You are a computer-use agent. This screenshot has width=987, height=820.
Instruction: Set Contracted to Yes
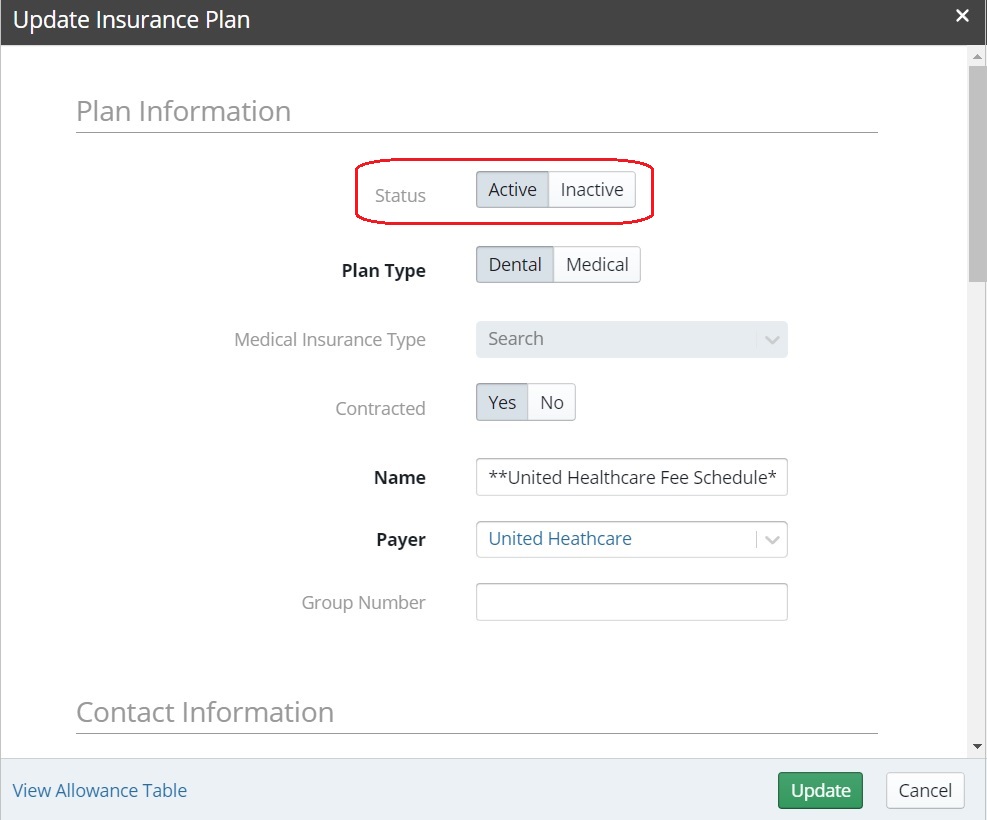(502, 401)
